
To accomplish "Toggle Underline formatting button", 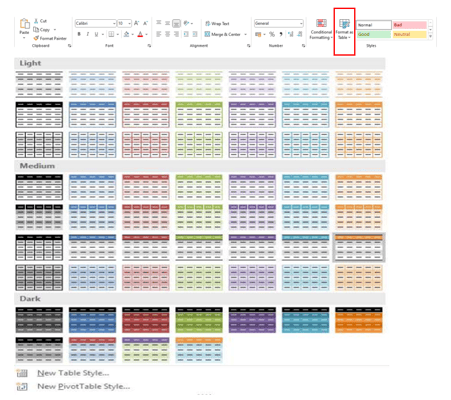I will pos(96,34).
